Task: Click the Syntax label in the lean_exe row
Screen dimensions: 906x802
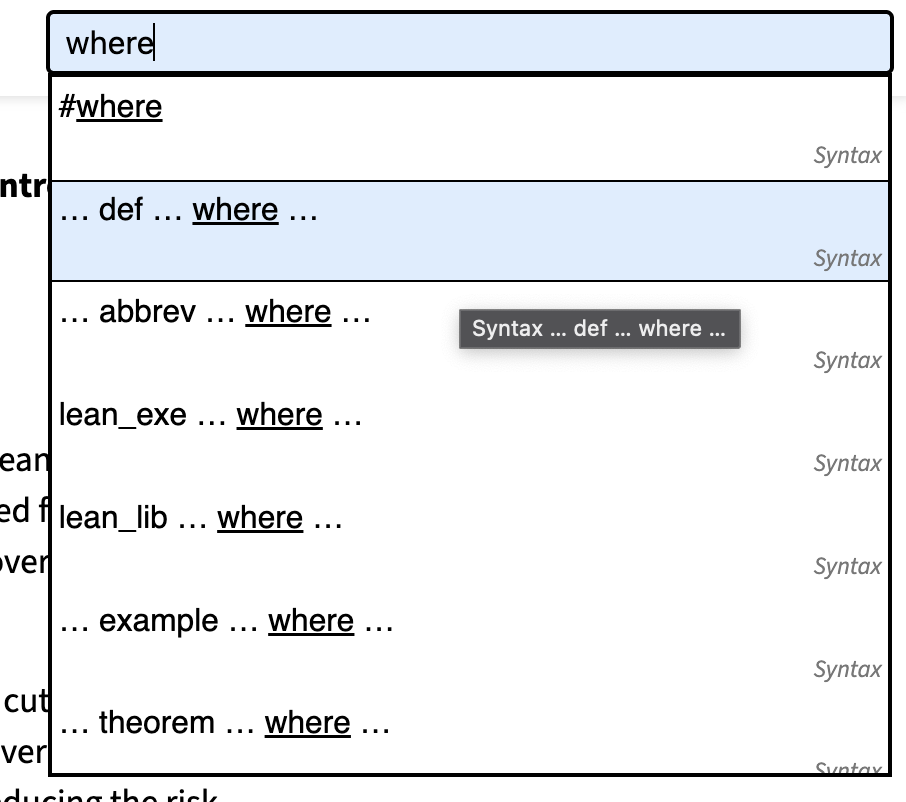Action: (x=847, y=464)
